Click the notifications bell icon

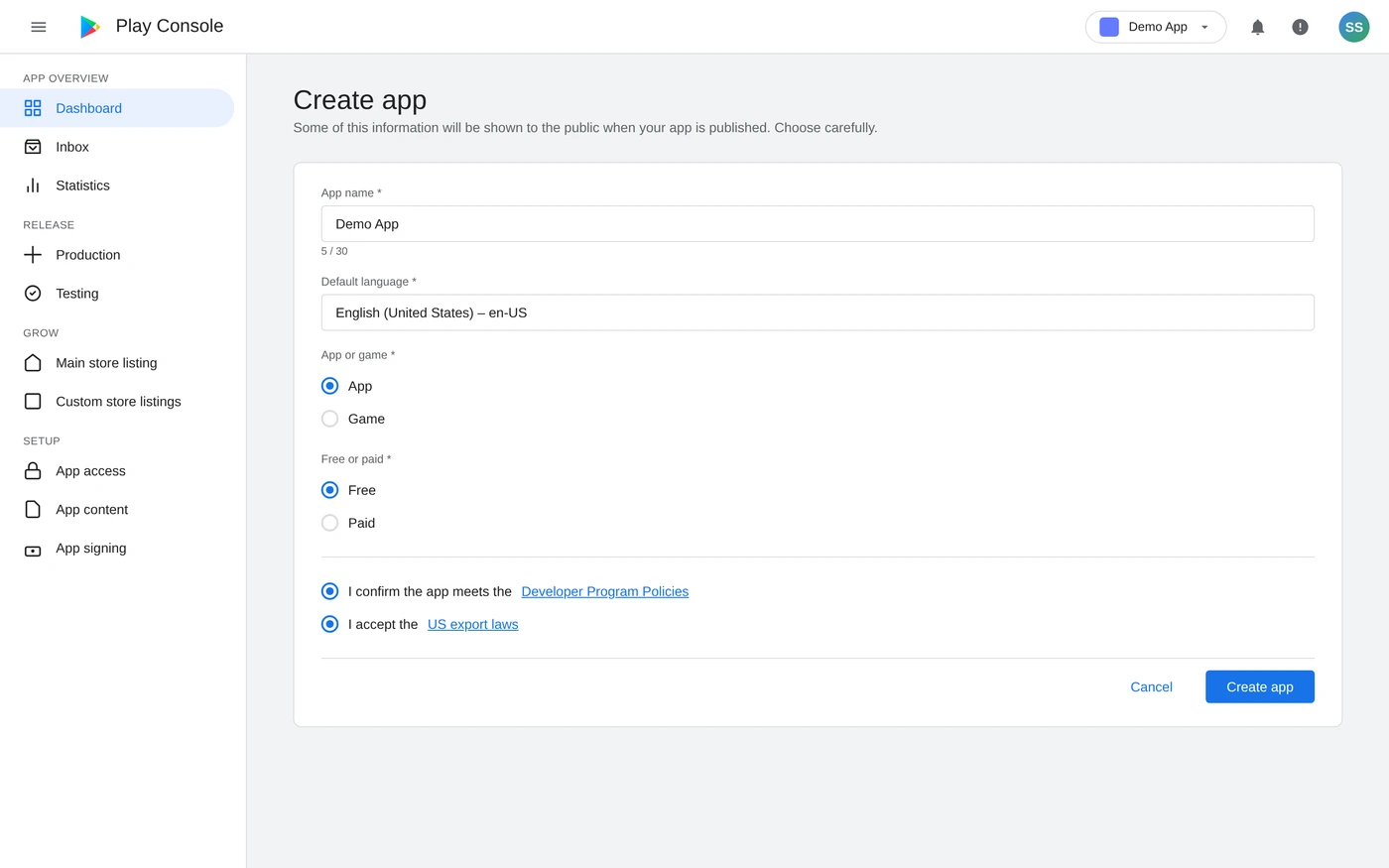(1257, 27)
